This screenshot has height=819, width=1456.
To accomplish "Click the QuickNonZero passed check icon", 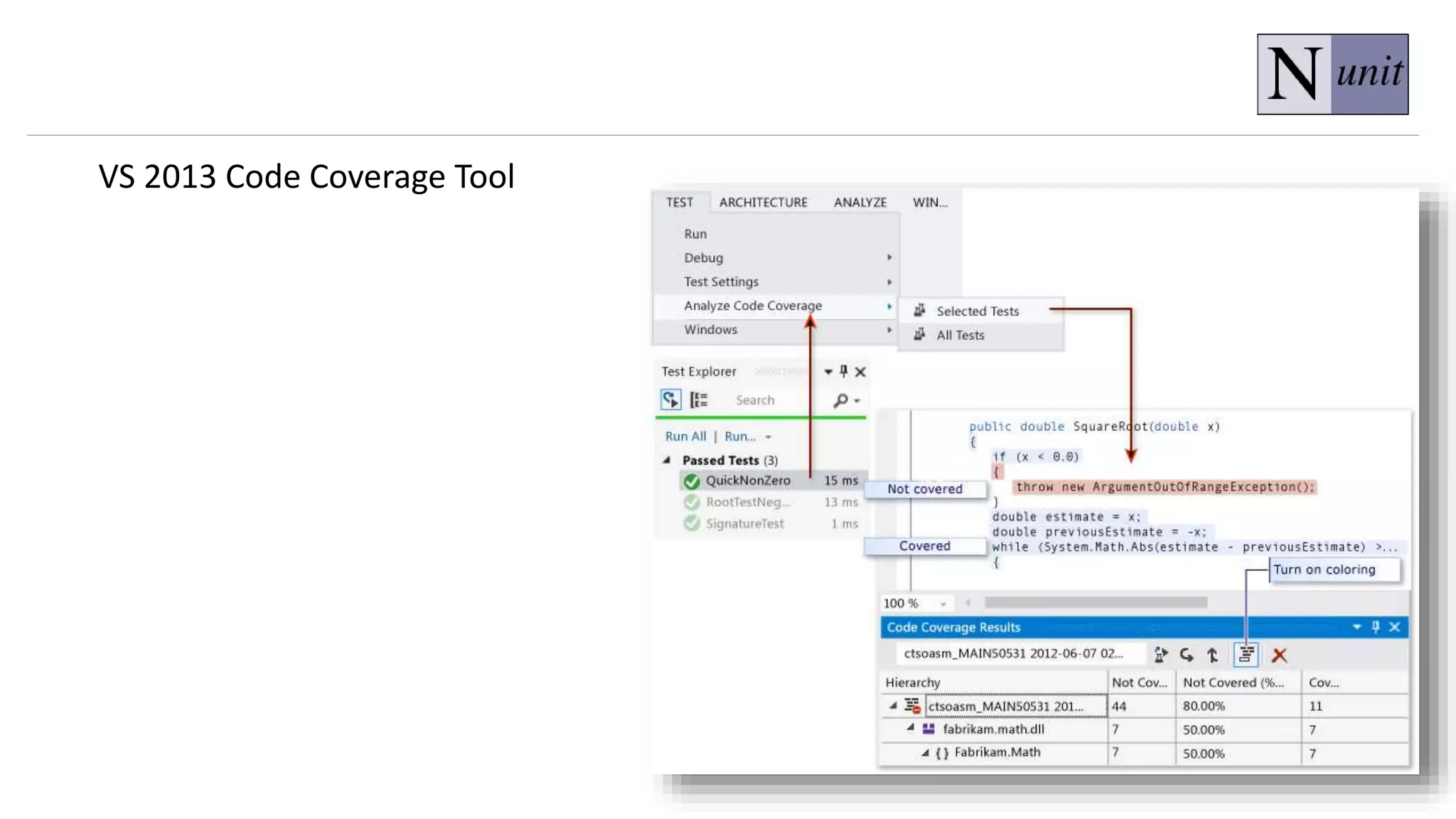I will click(x=691, y=481).
